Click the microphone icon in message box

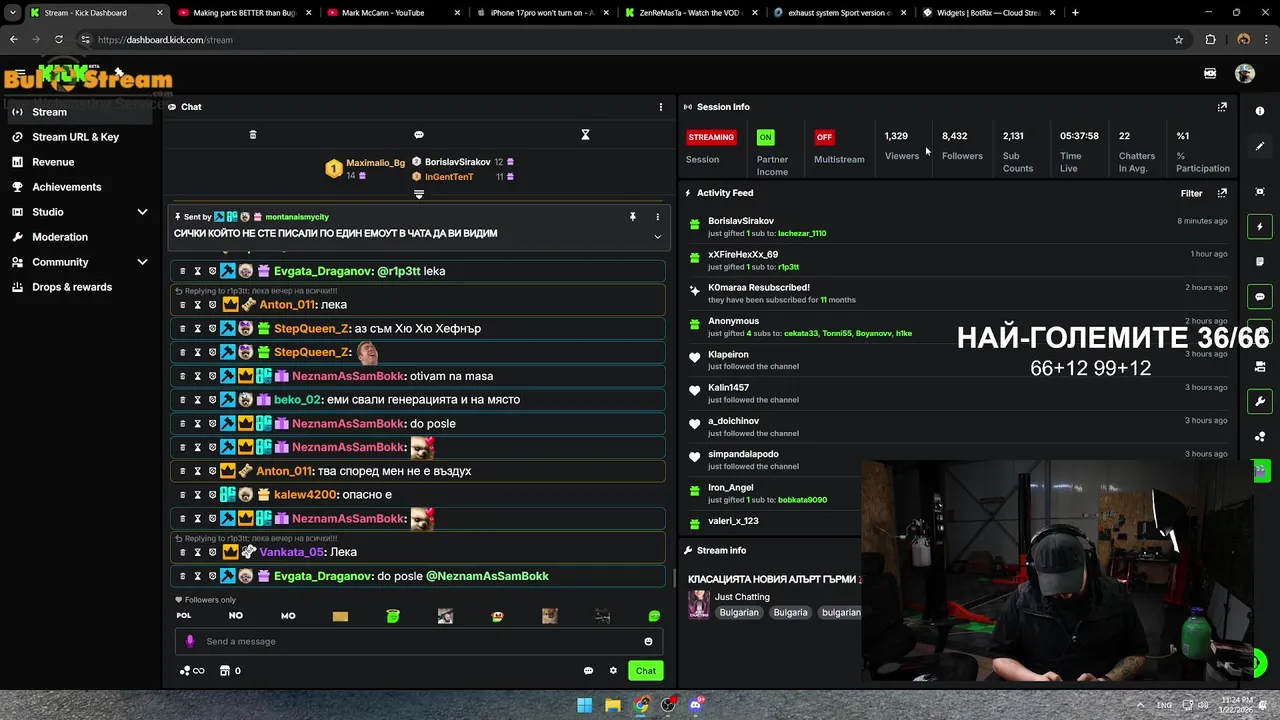[190, 642]
